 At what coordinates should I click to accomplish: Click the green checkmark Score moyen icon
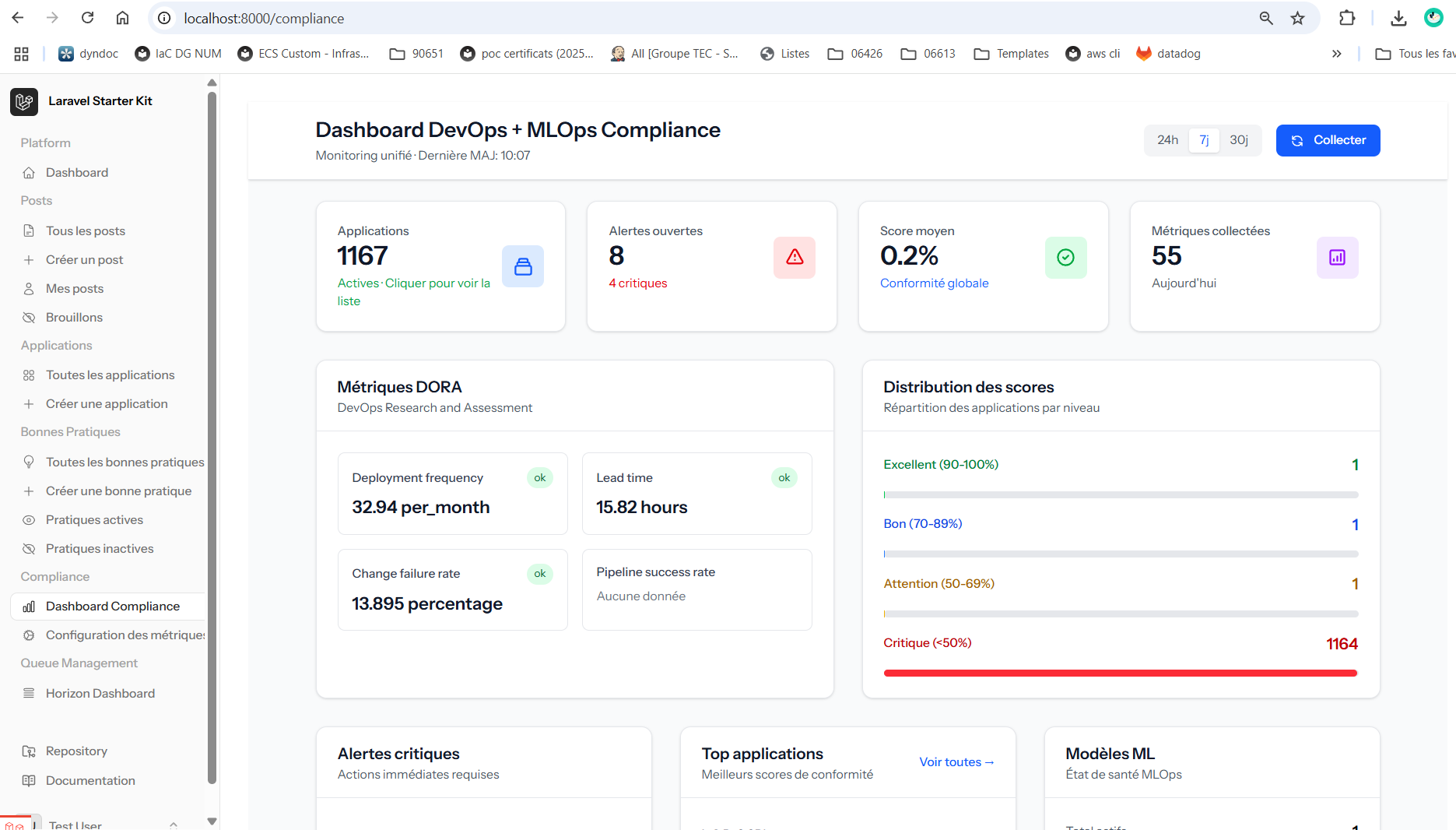coord(1066,257)
